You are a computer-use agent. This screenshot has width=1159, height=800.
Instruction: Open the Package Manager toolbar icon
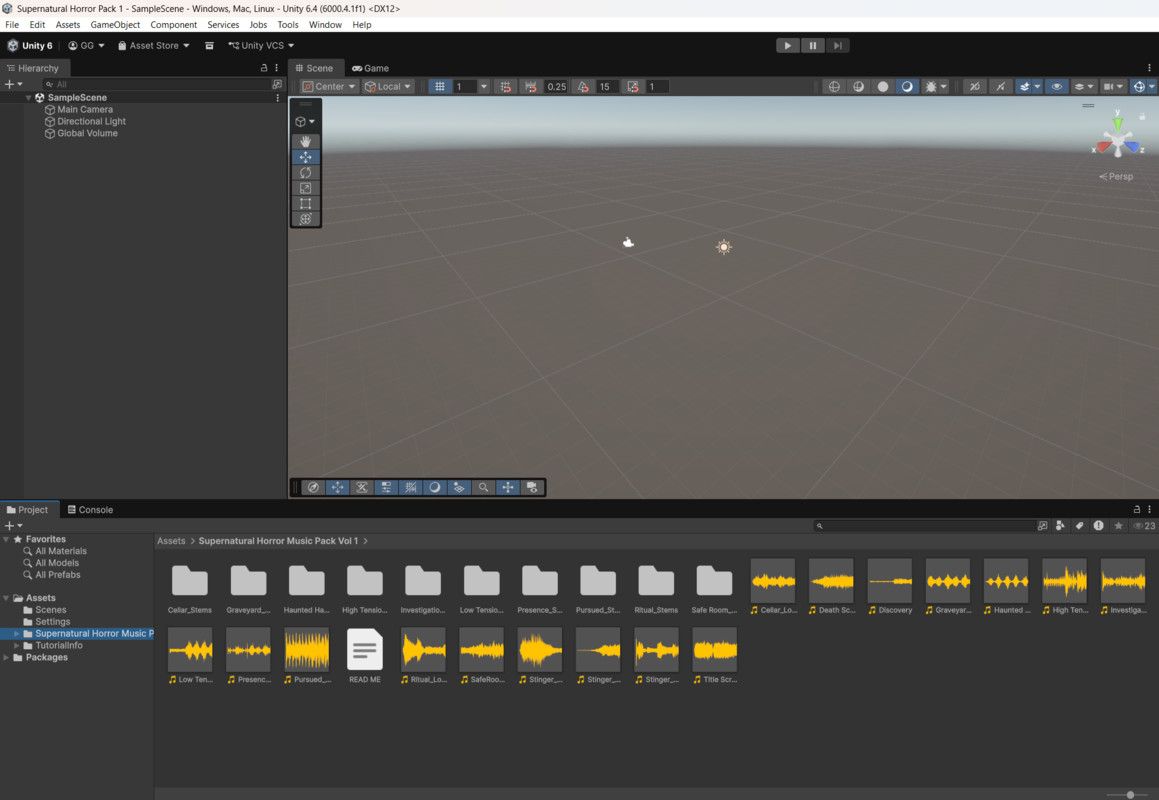click(209, 45)
